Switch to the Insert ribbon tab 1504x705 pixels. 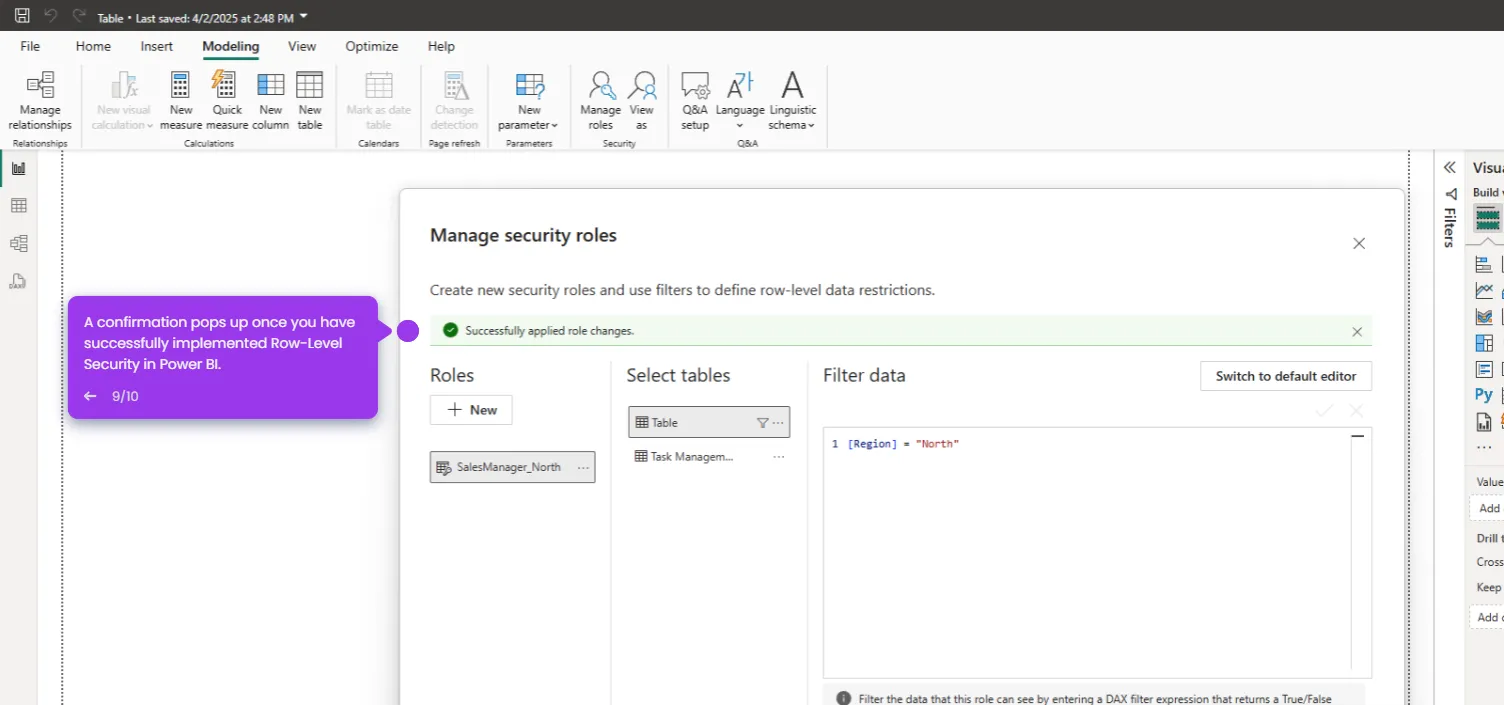pyautogui.click(x=156, y=46)
